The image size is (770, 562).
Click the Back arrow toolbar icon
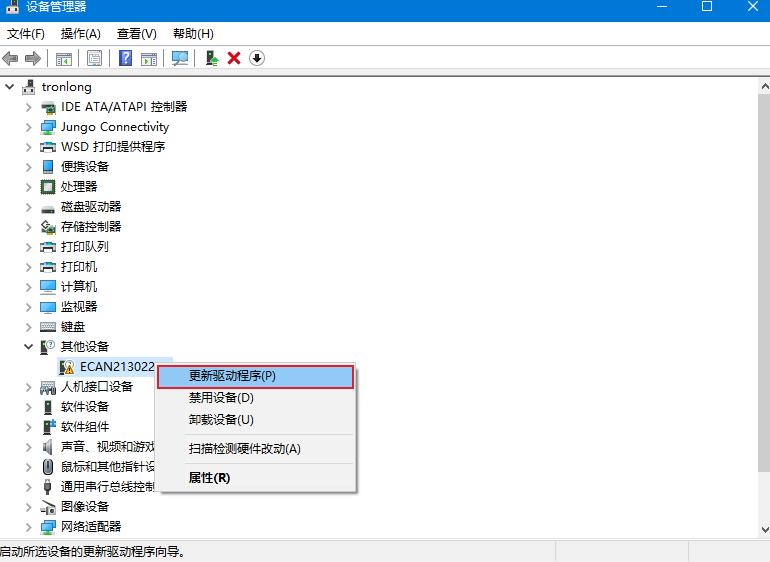click(10, 58)
